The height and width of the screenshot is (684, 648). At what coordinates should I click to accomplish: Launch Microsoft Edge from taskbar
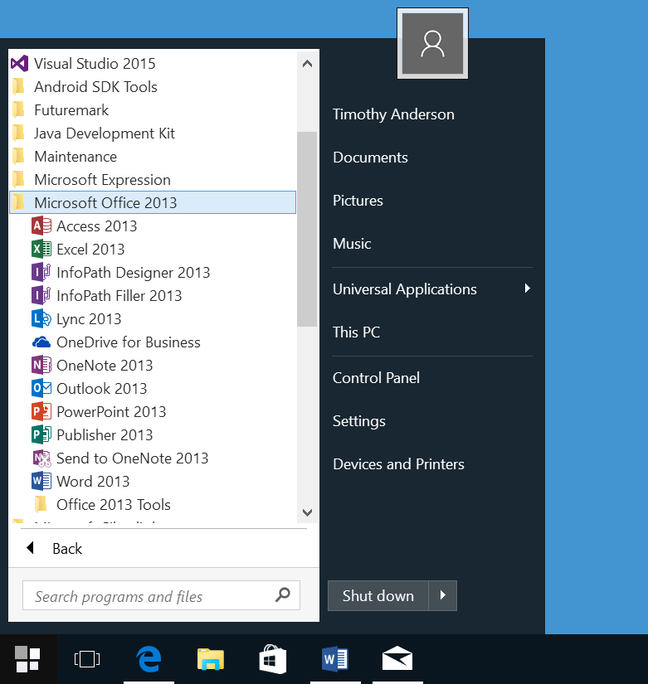(149, 659)
